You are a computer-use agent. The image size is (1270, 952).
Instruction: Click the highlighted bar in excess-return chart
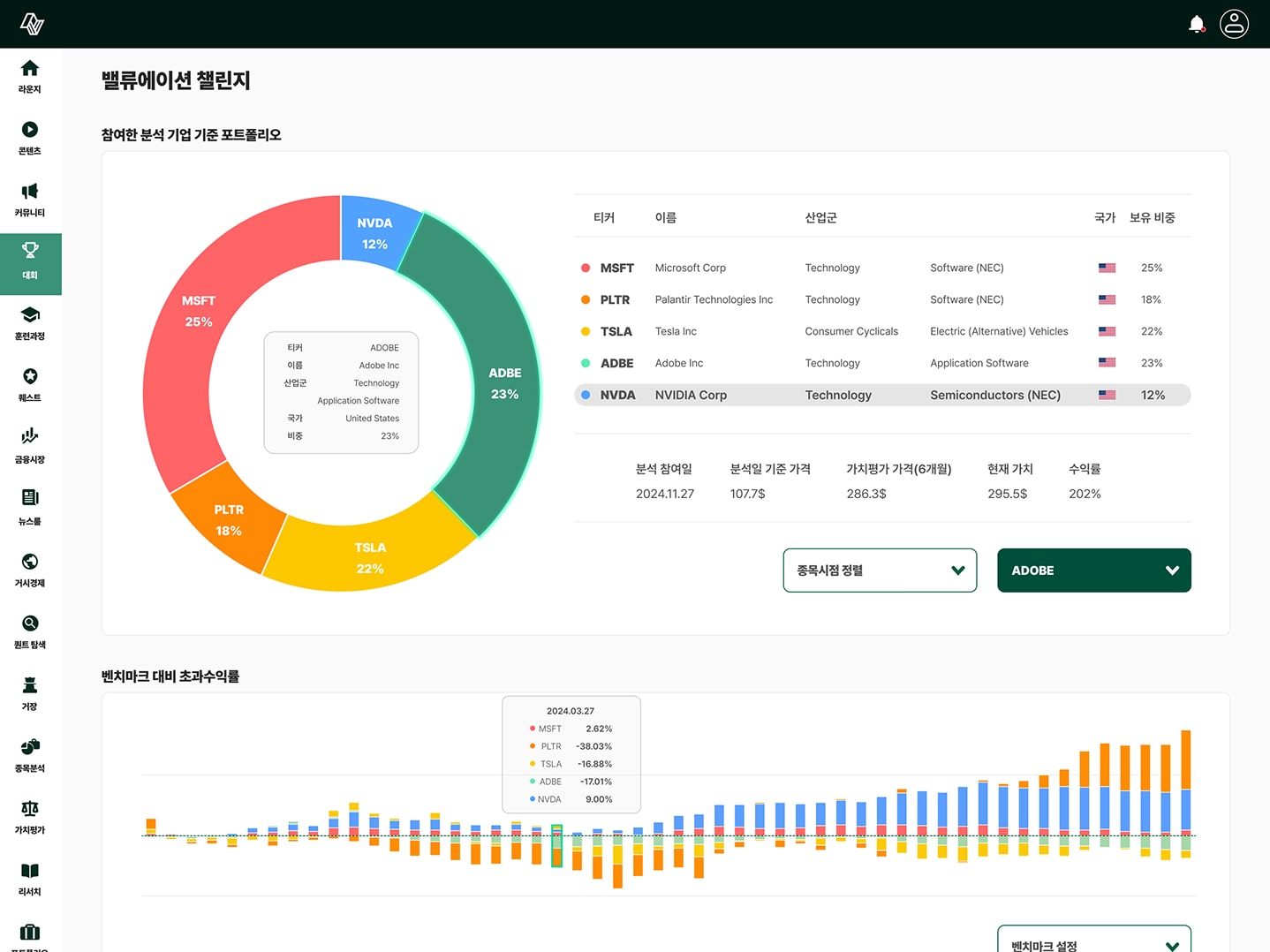tap(557, 846)
